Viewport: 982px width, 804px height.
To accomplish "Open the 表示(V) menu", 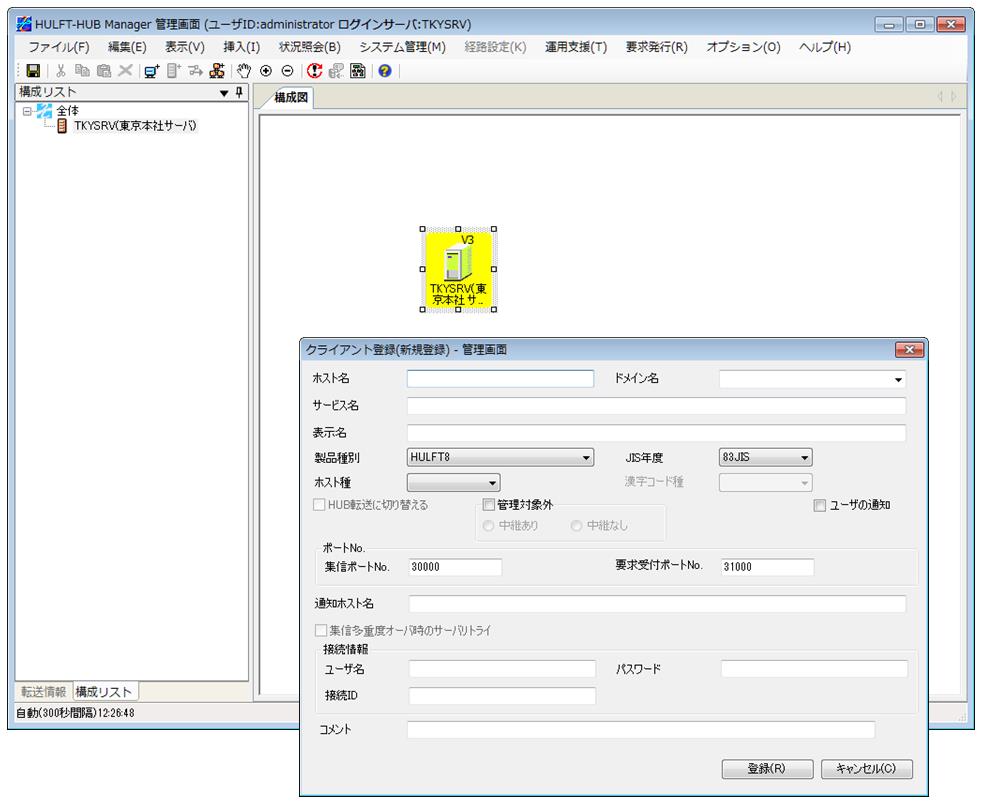I will 185,47.
